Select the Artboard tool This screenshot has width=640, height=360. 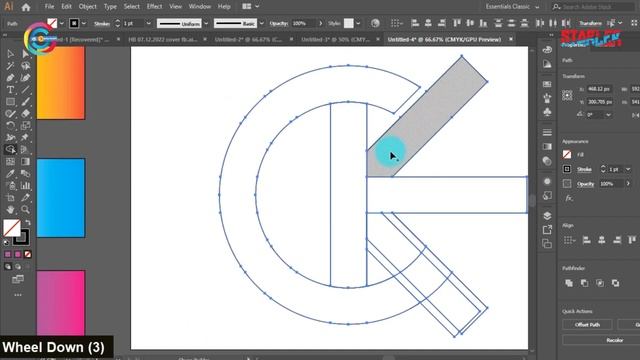click(x=10, y=198)
